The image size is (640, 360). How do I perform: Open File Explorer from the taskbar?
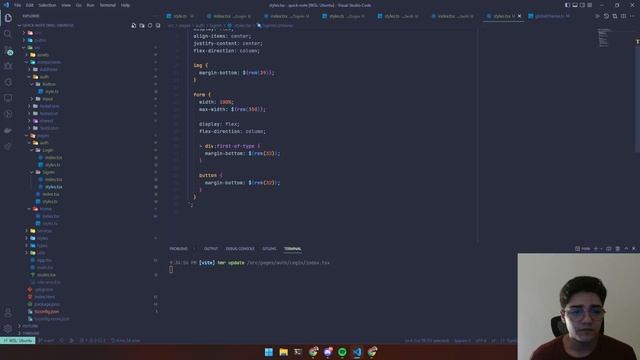tap(283, 352)
